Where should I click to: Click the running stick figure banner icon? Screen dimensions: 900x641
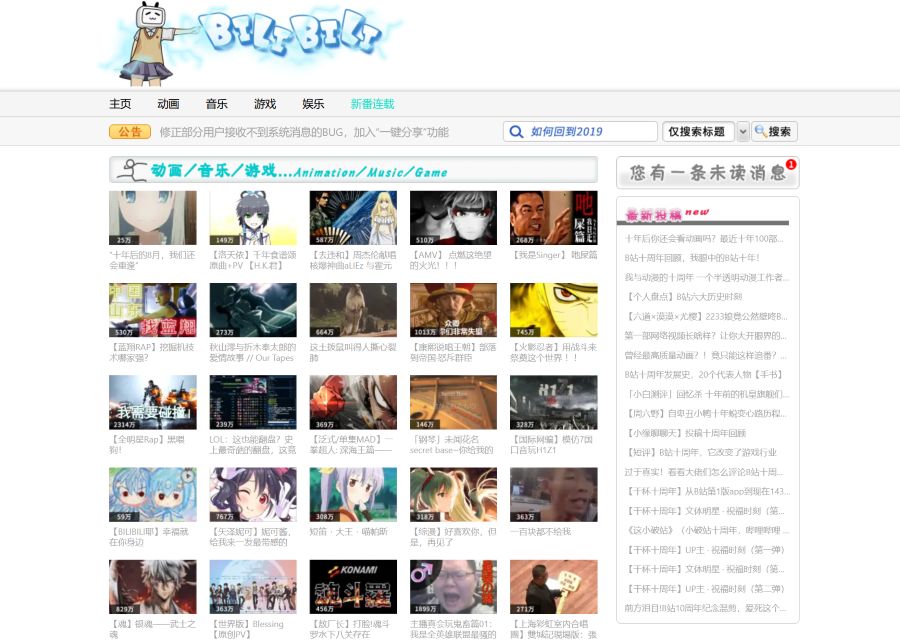click(x=129, y=170)
